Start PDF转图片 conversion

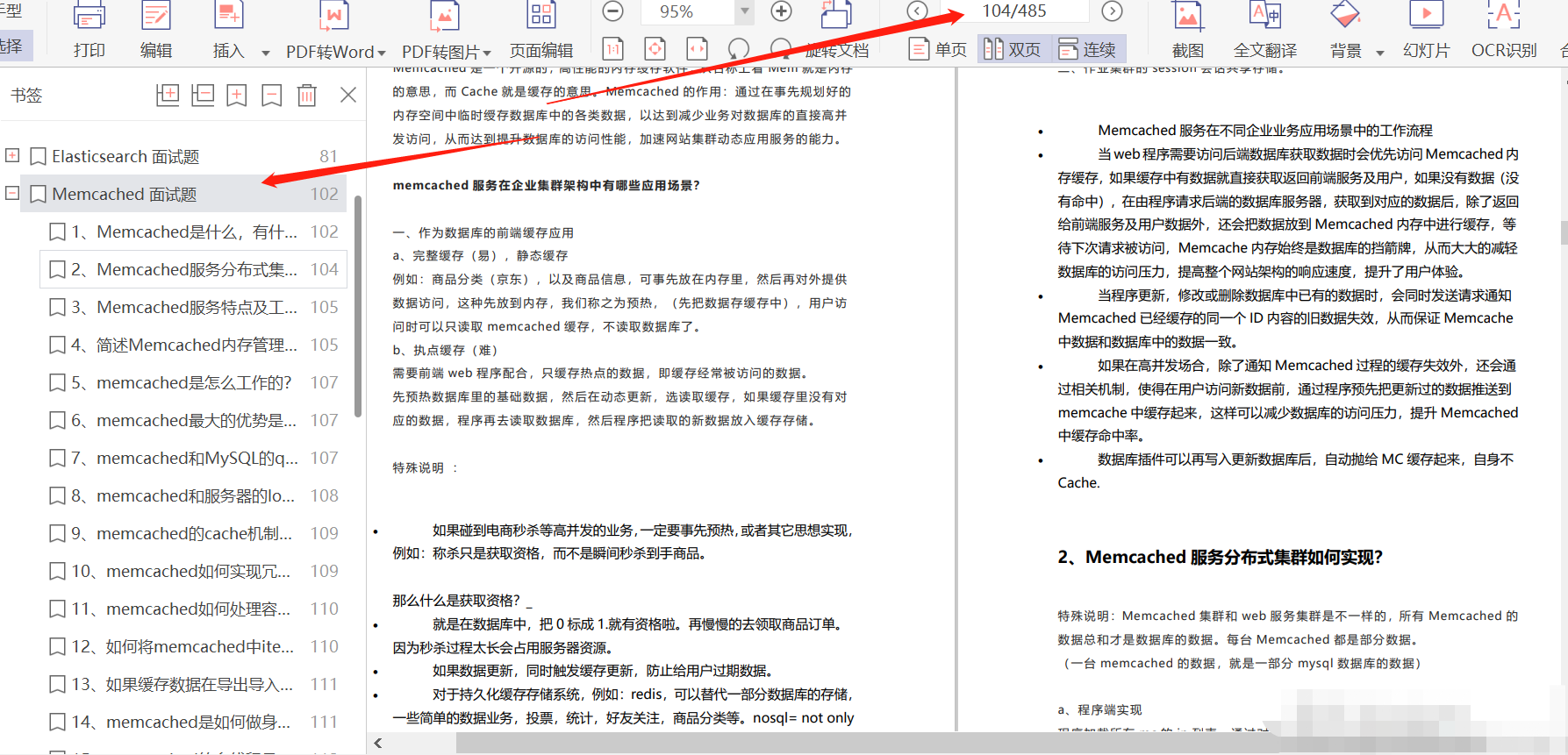[440, 31]
